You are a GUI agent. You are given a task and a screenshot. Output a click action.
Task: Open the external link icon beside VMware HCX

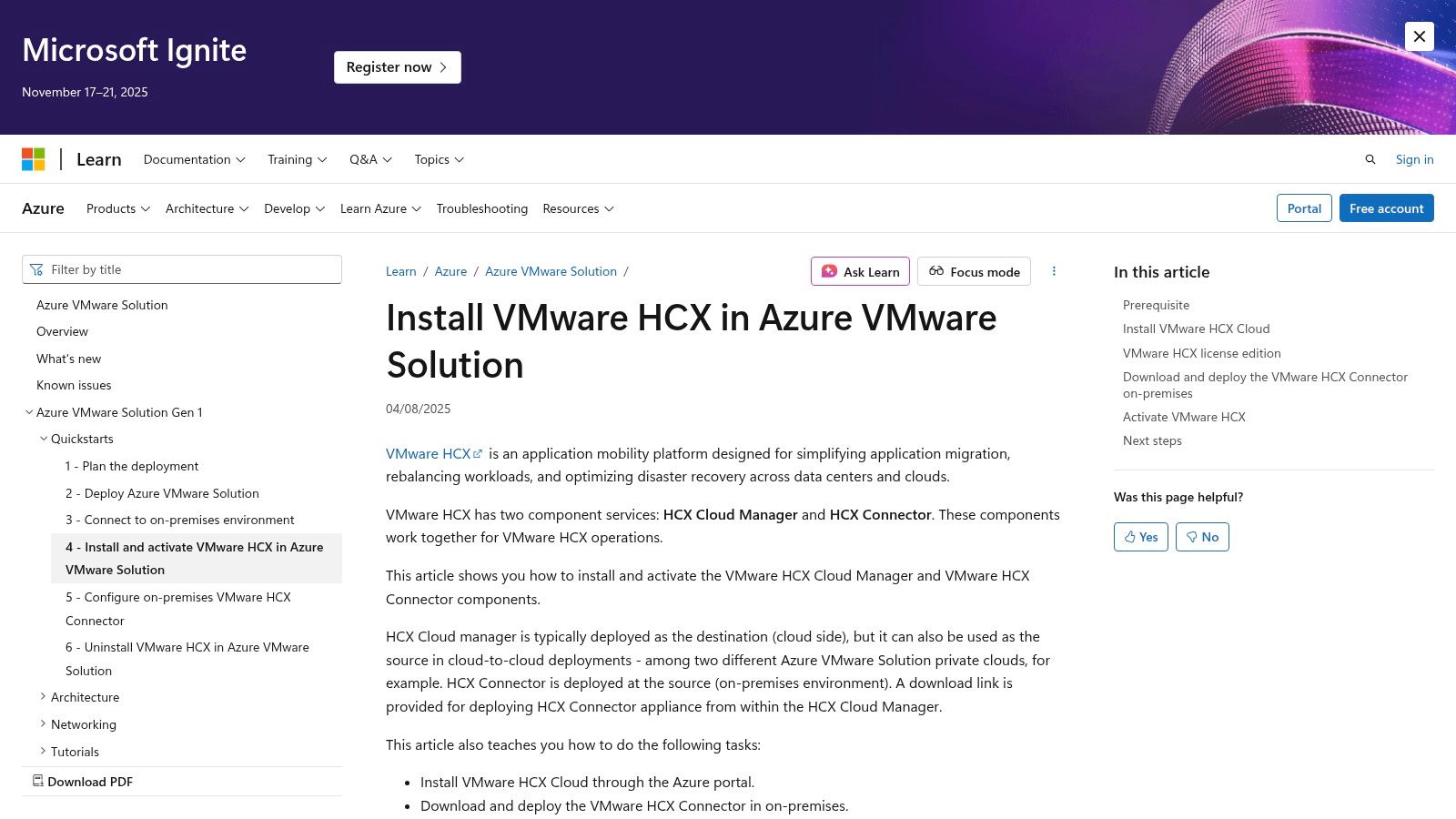click(477, 452)
